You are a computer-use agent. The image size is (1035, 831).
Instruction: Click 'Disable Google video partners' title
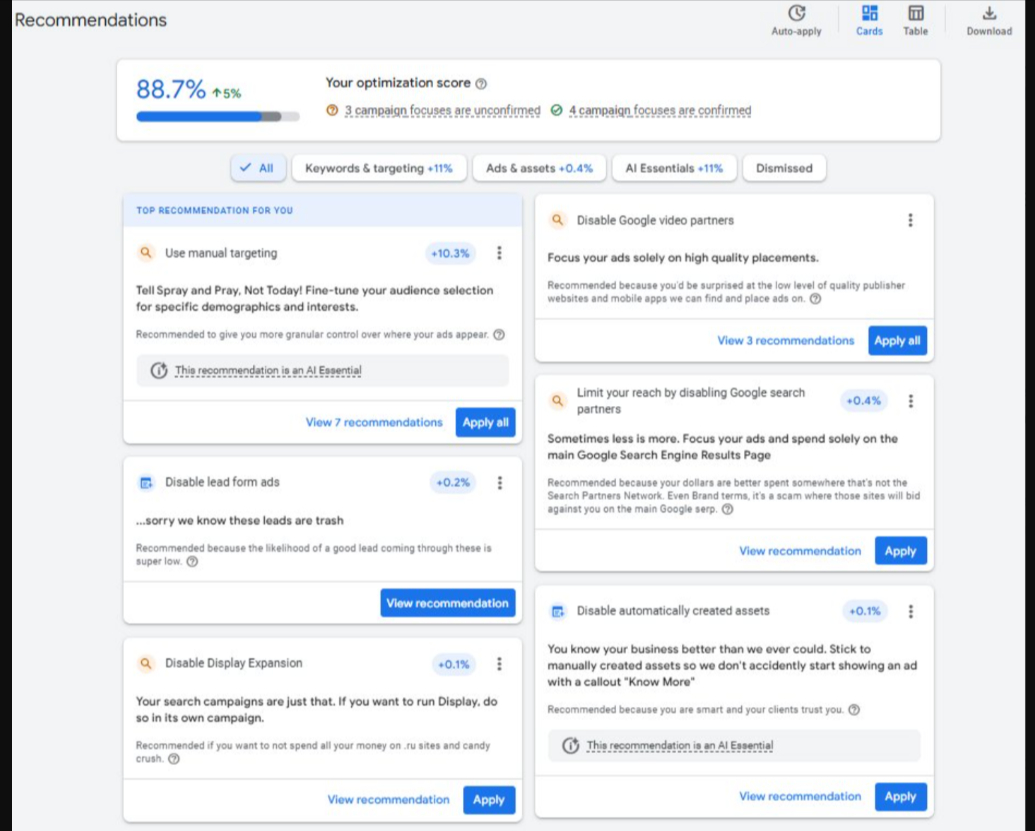pyautogui.click(x=655, y=220)
